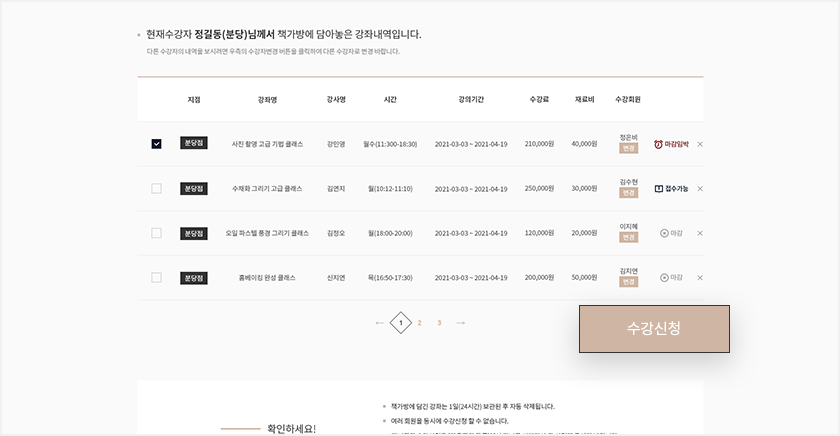The image size is (840, 436).
Task: Click the 강사명 column header
Action: pyautogui.click(x=336, y=99)
